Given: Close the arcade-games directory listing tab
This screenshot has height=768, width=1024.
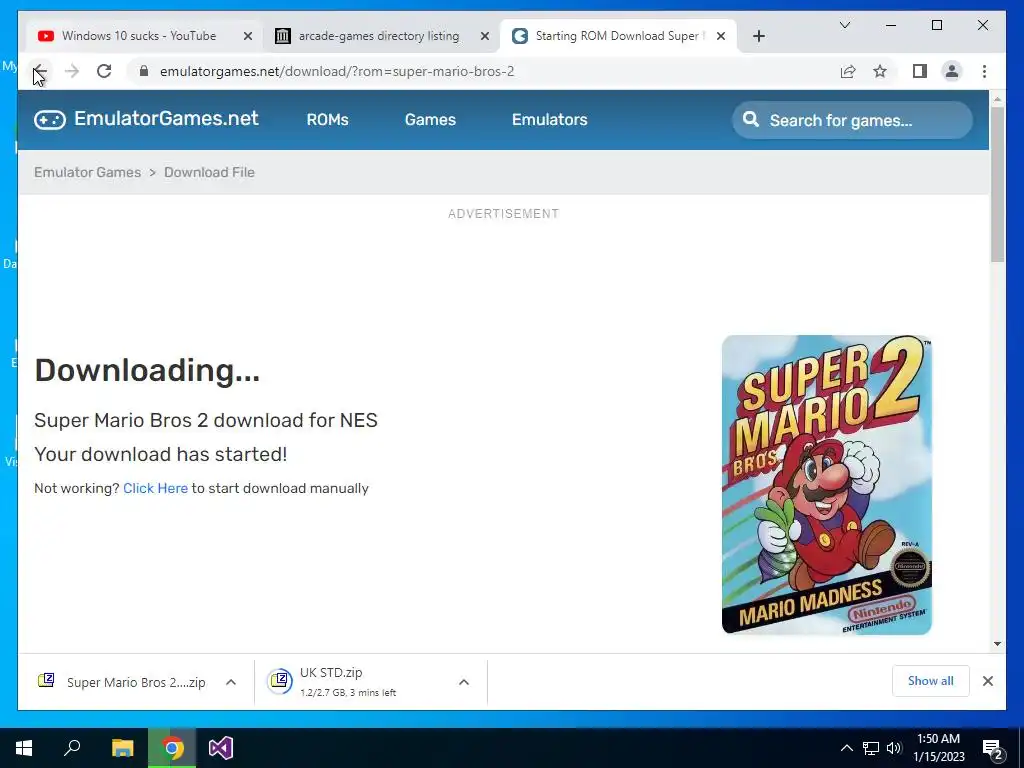Looking at the screenshot, I should pos(485,36).
